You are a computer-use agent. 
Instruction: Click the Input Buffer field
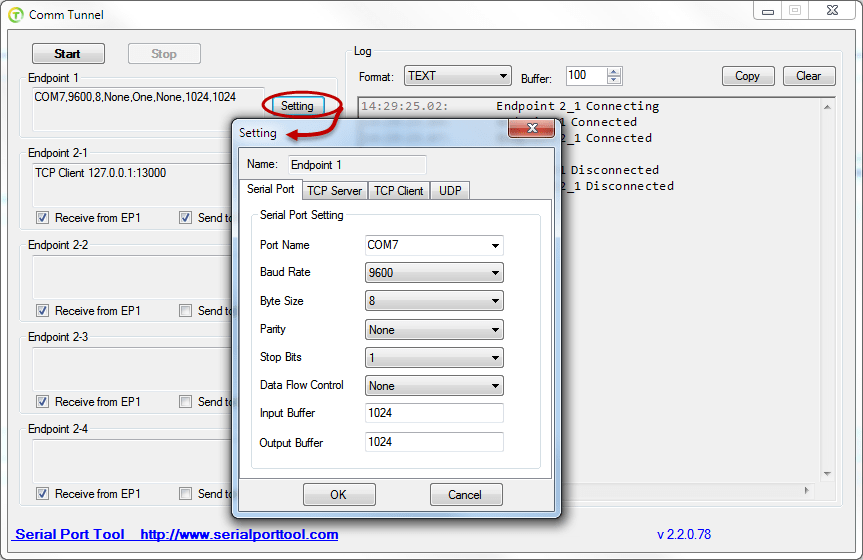click(434, 413)
